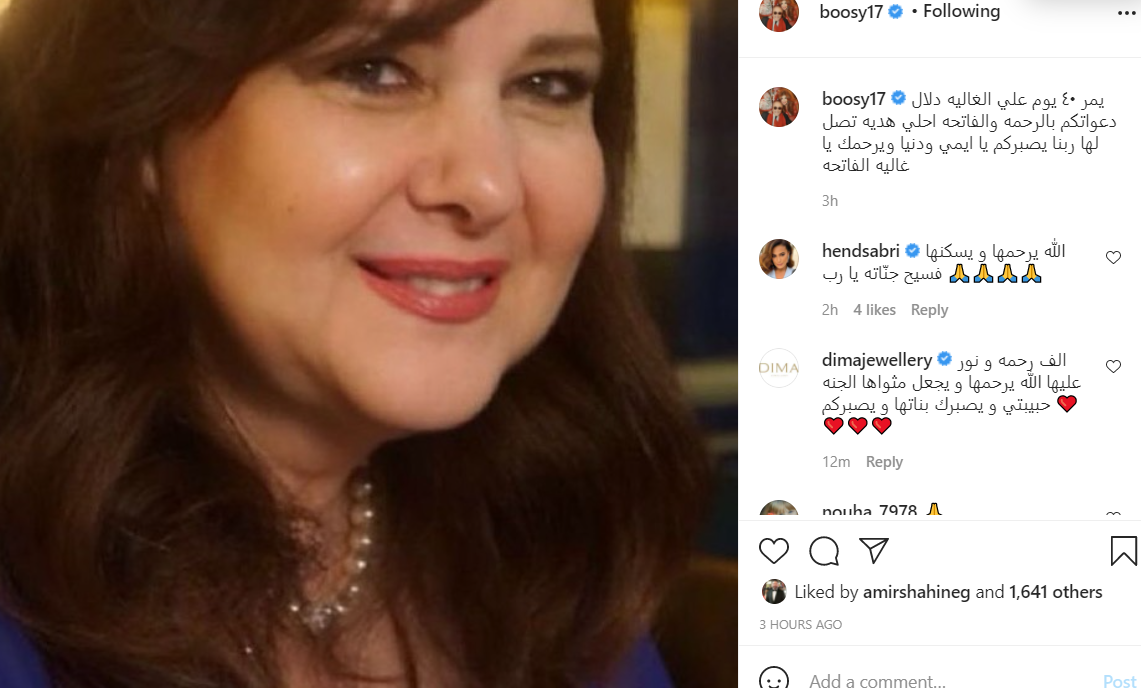1141x688 pixels.
Task: Open comments via the speech bubble icon
Action: click(x=824, y=551)
